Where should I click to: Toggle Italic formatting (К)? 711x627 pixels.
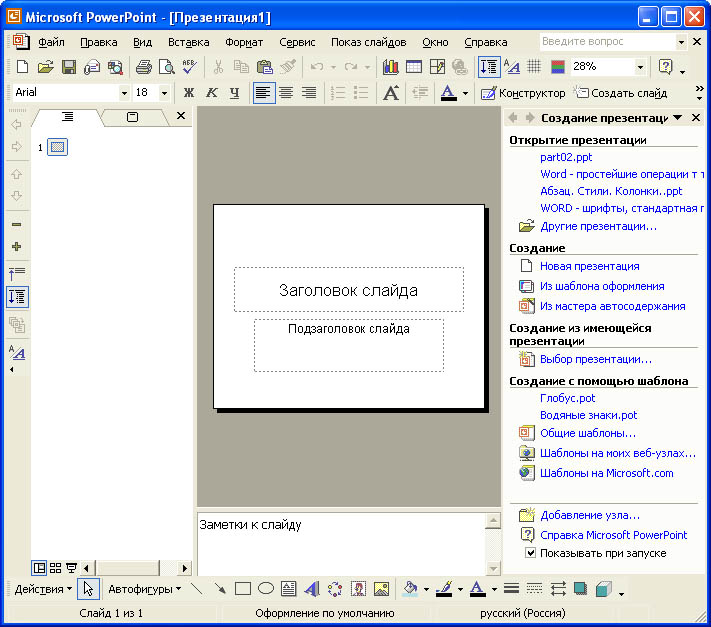pos(211,93)
